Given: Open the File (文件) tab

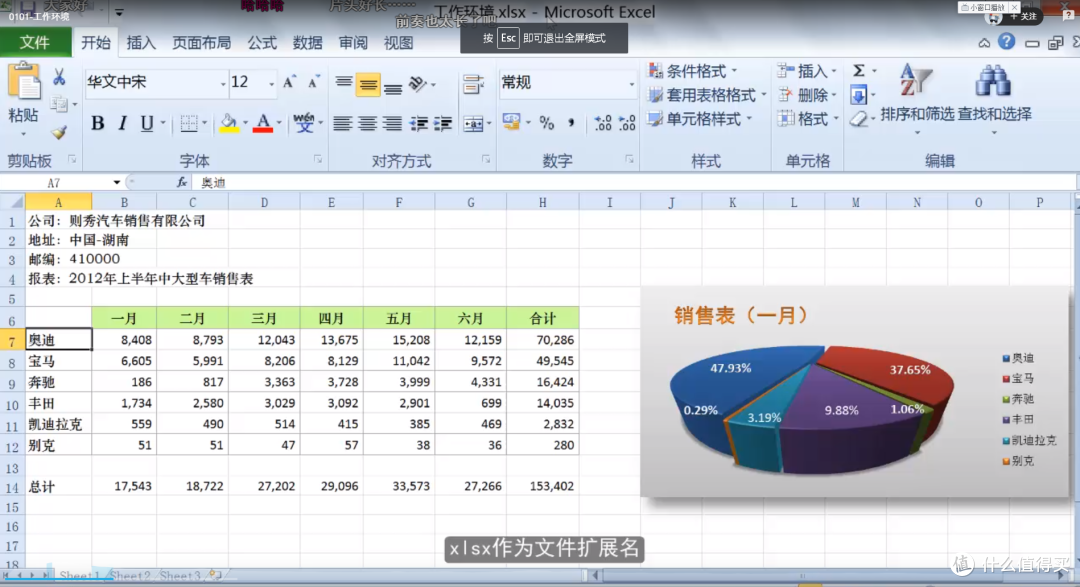Looking at the screenshot, I should coord(35,43).
